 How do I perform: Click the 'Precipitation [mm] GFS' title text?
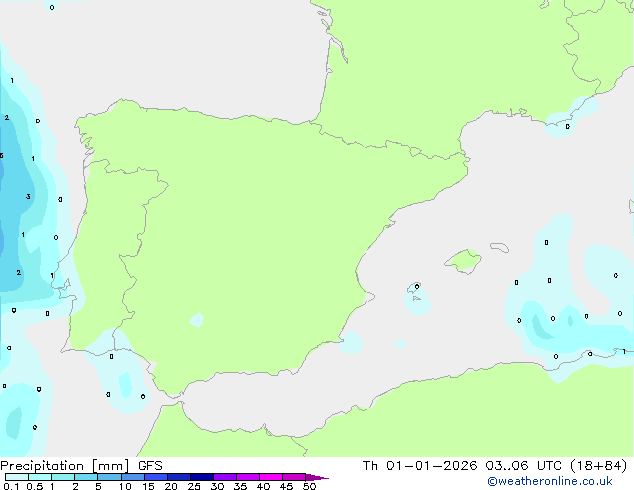click(x=81, y=466)
